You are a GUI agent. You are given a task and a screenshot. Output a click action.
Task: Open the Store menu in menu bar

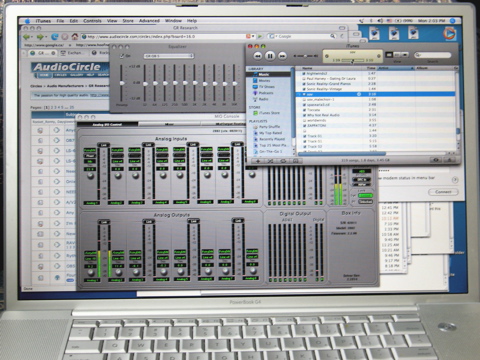click(128, 21)
